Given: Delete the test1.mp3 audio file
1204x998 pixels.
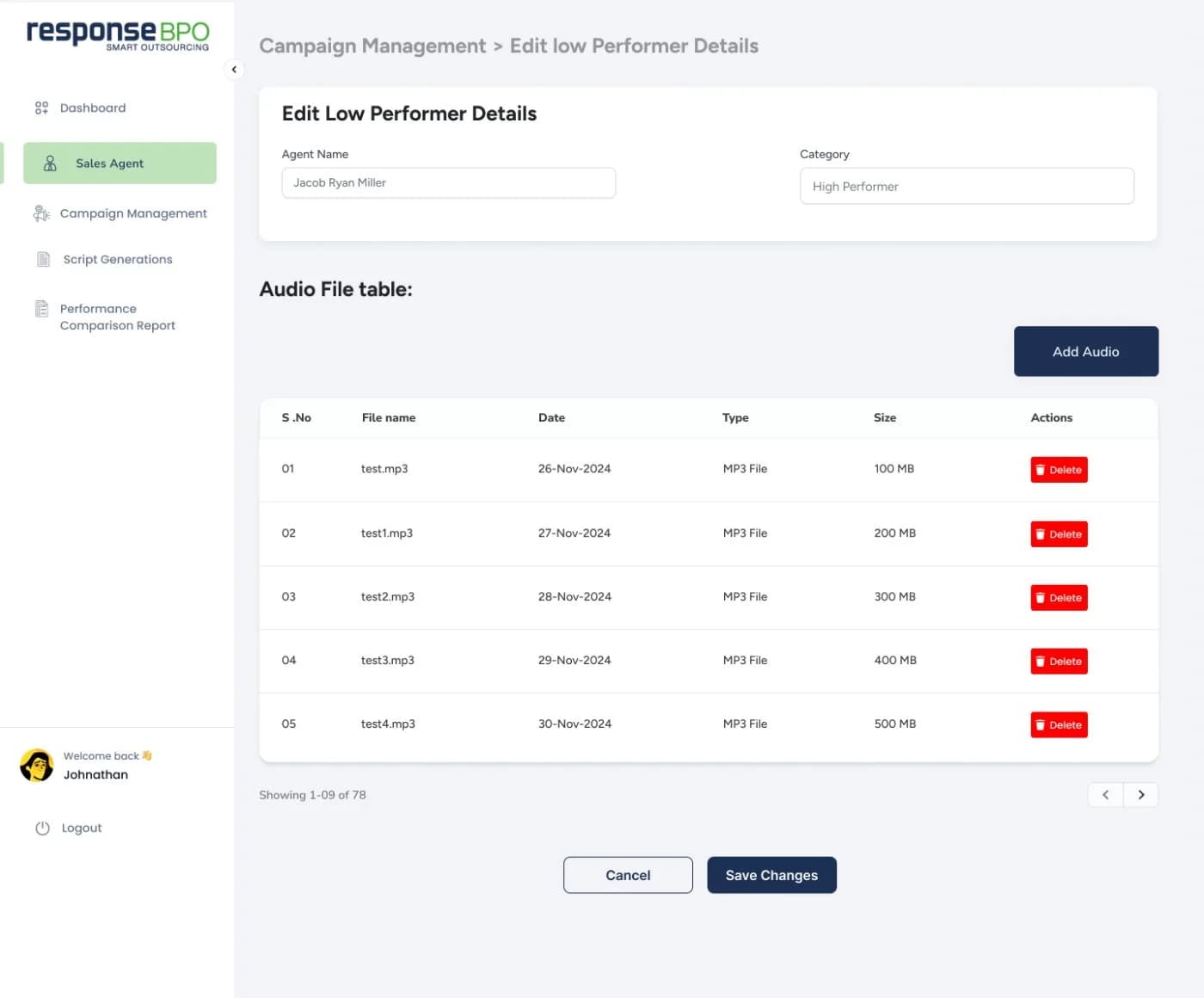Looking at the screenshot, I should click(1059, 534).
